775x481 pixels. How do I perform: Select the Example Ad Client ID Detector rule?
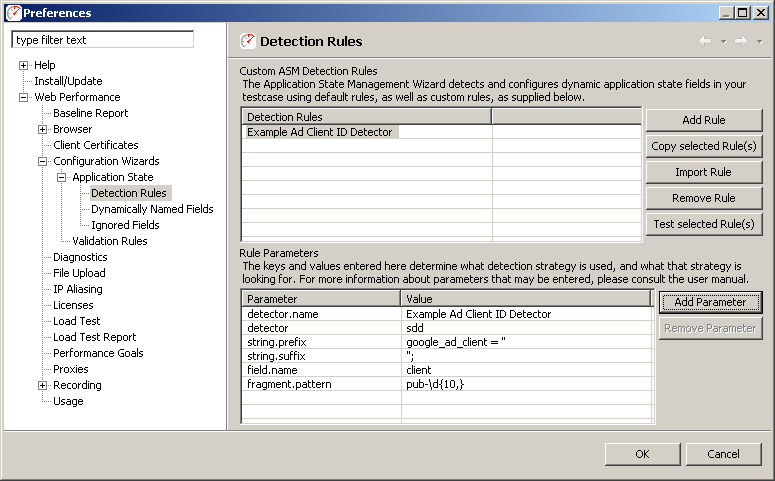320,132
